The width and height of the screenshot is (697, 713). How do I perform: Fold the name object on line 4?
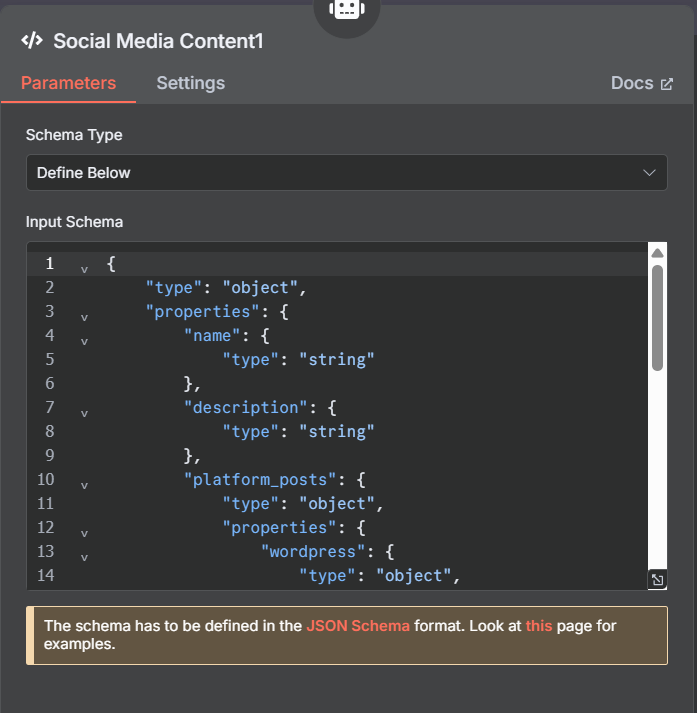pyautogui.click(x=84, y=341)
